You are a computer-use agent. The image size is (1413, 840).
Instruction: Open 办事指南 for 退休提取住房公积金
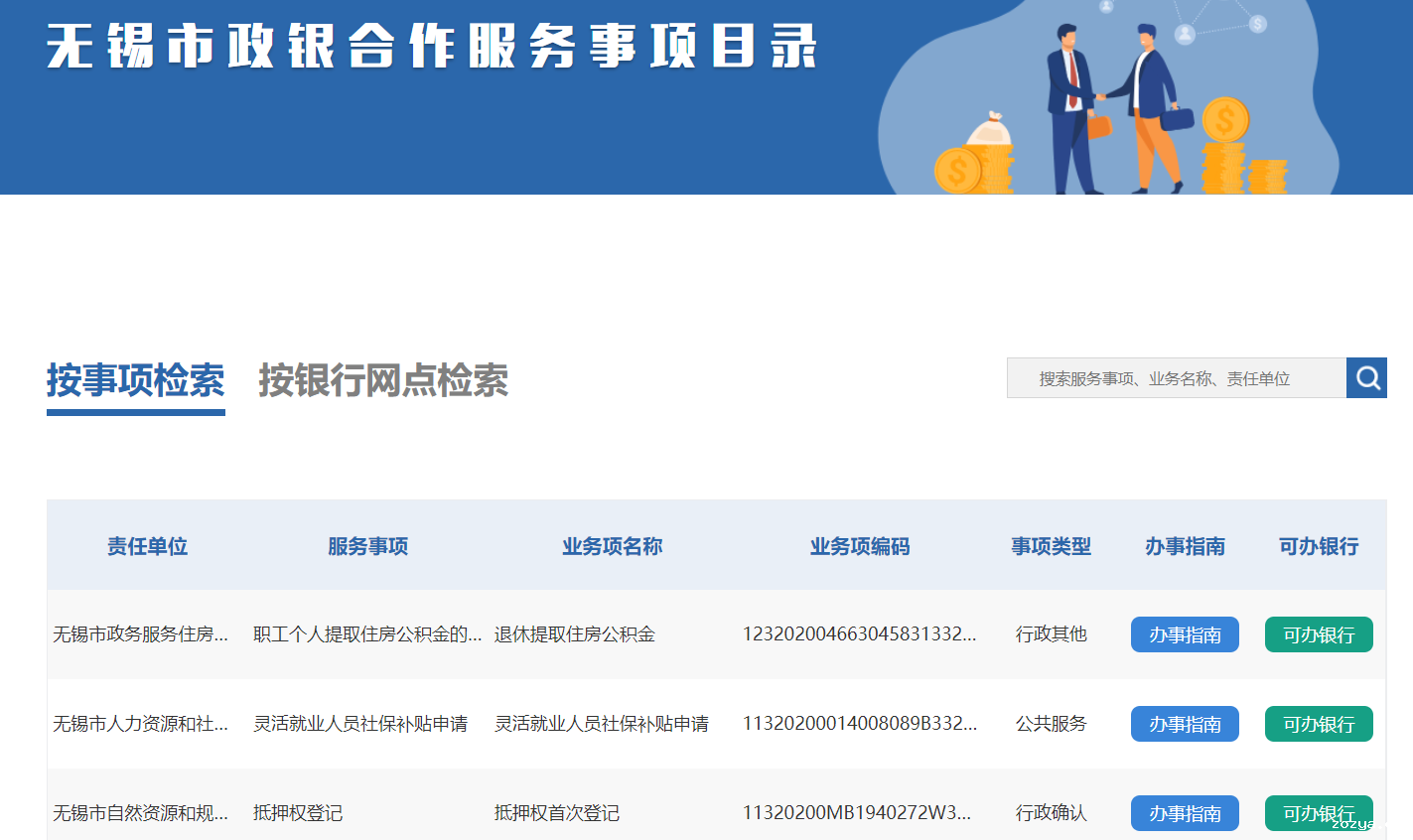tap(1185, 634)
